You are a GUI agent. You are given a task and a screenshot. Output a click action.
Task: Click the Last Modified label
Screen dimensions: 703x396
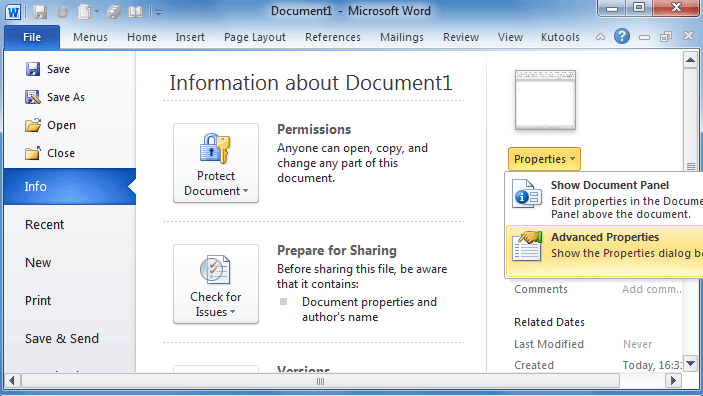point(549,344)
